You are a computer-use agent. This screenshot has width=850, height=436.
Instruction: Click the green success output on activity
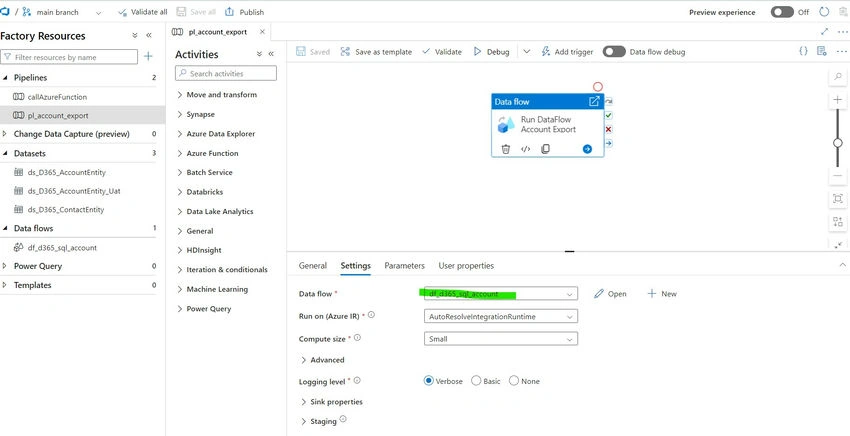pyautogui.click(x=608, y=116)
